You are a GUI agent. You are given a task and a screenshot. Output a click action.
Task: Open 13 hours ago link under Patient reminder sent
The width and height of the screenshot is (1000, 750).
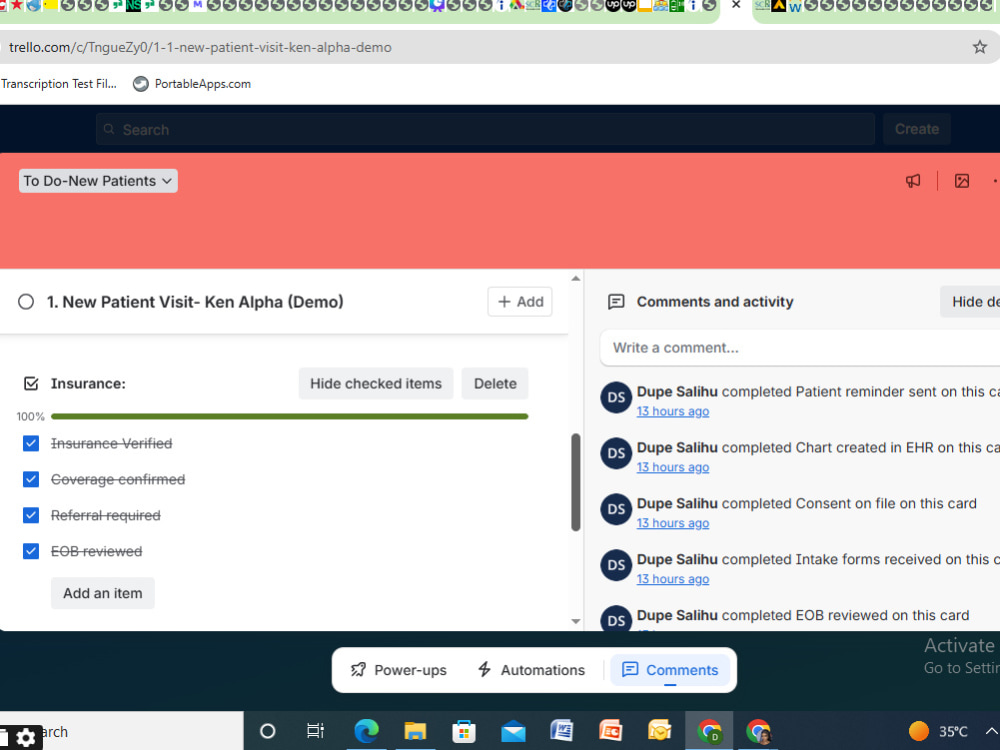pos(673,411)
